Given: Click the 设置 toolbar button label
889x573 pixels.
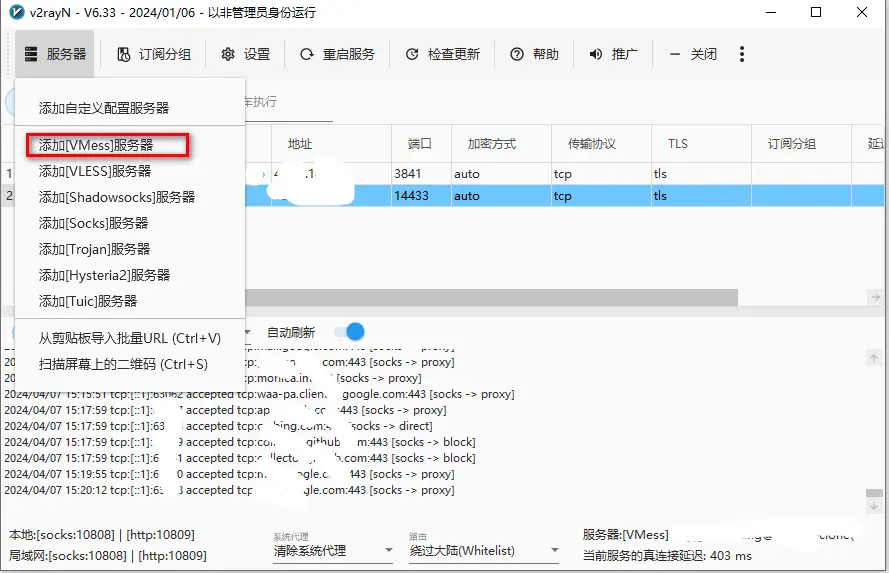Looking at the screenshot, I should pyautogui.click(x=257, y=54).
